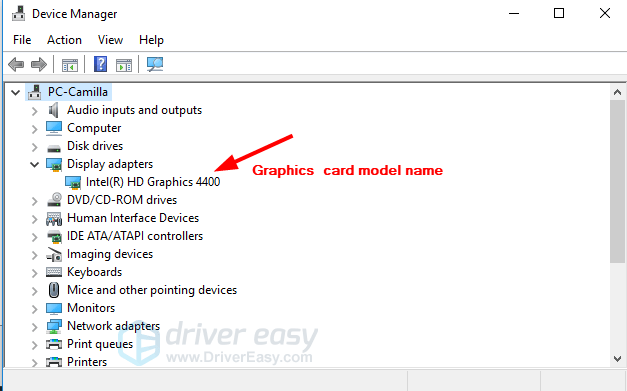Click the Forward arrow toolbar icon
This screenshot has height=391, width=627.
[x=39, y=64]
